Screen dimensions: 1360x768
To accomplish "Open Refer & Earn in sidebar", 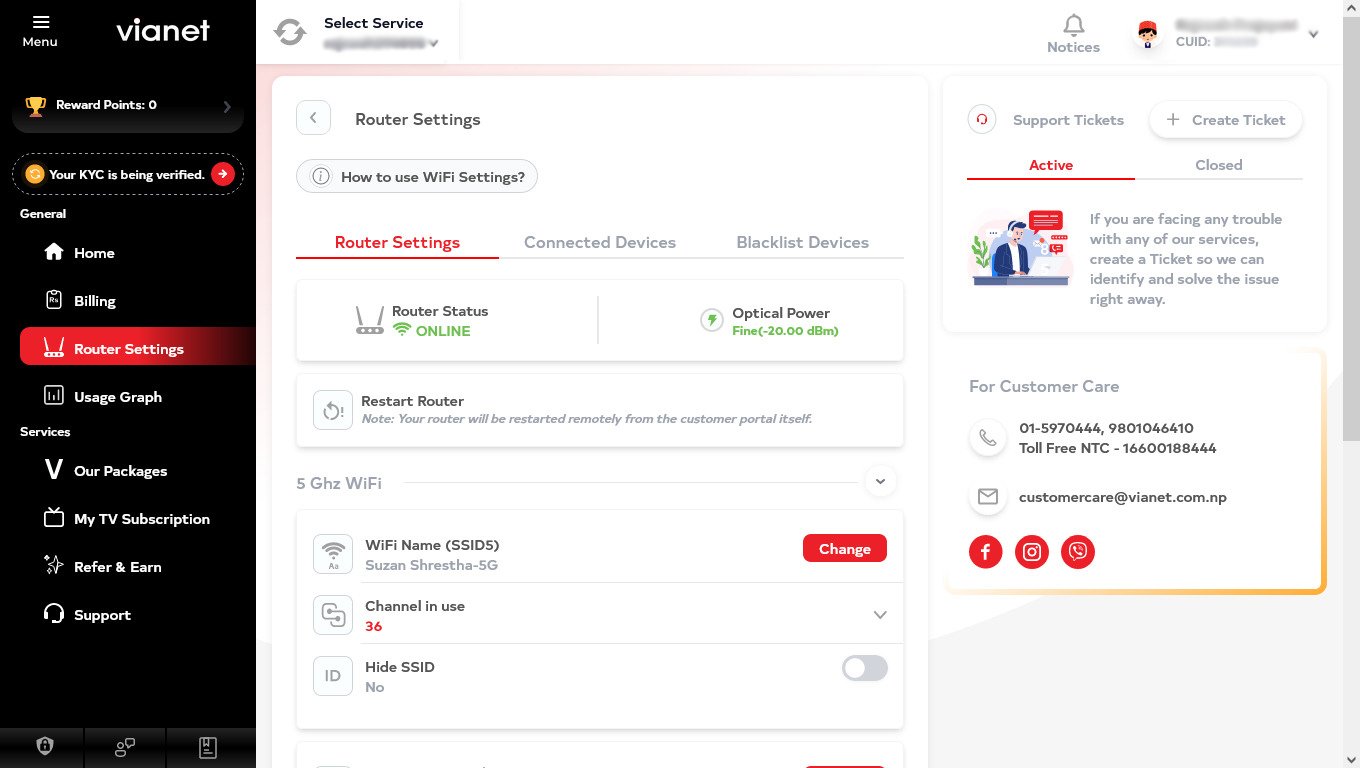I will (138, 567).
